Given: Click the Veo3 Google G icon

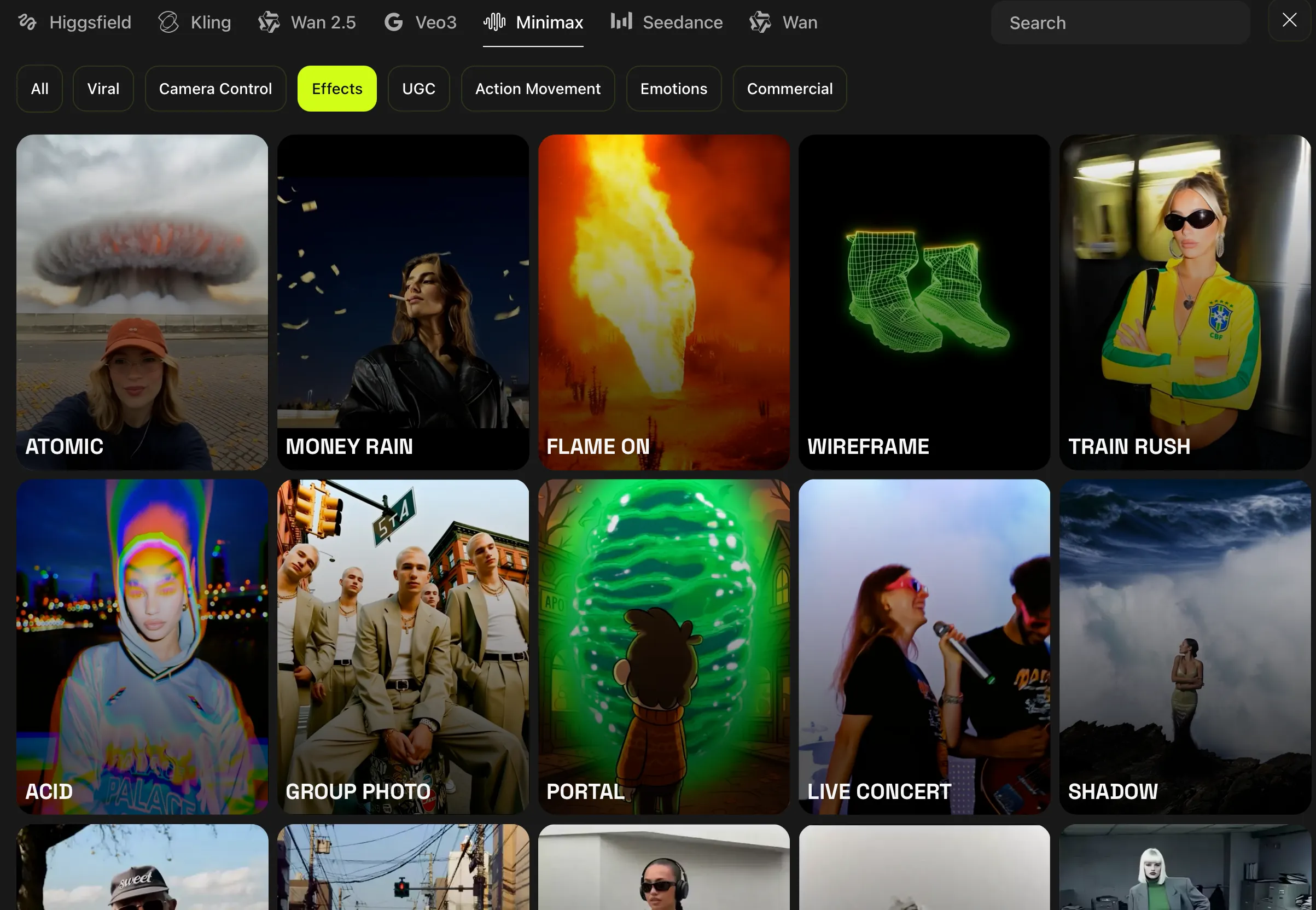Looking at the screenshot, I should (x=393, y=22).
